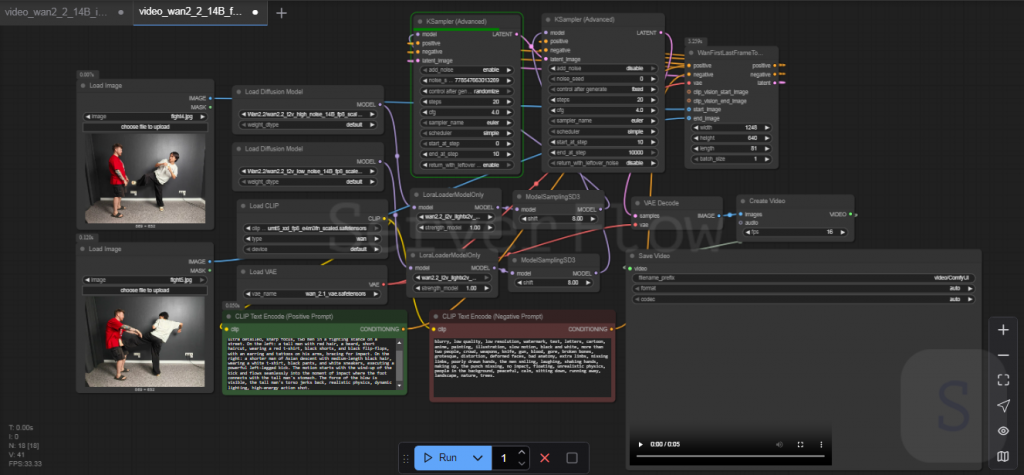Open fullscreen for the video preview

pos(801,444)
